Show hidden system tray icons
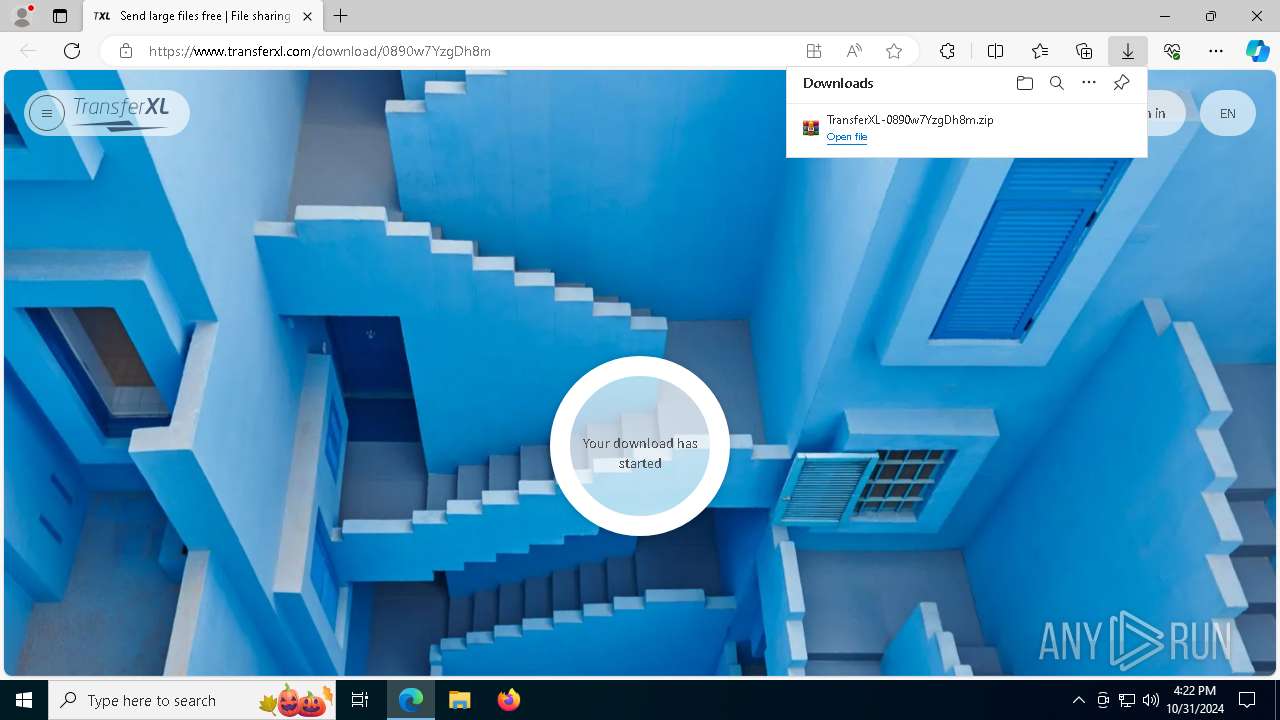Viewport: 1280px width, 720px height. [1078, 700]
